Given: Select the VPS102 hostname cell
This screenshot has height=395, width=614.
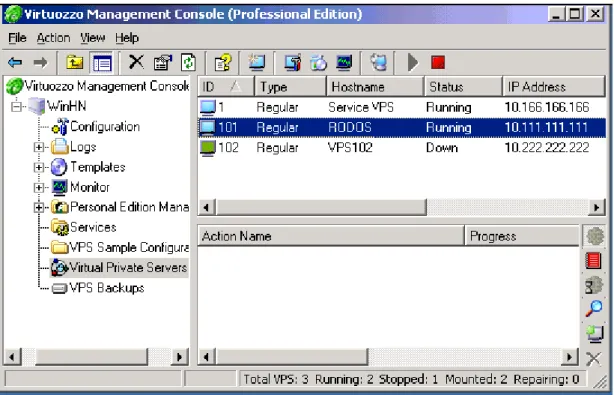Looking at the screenshot, I should tap(350, 148).
